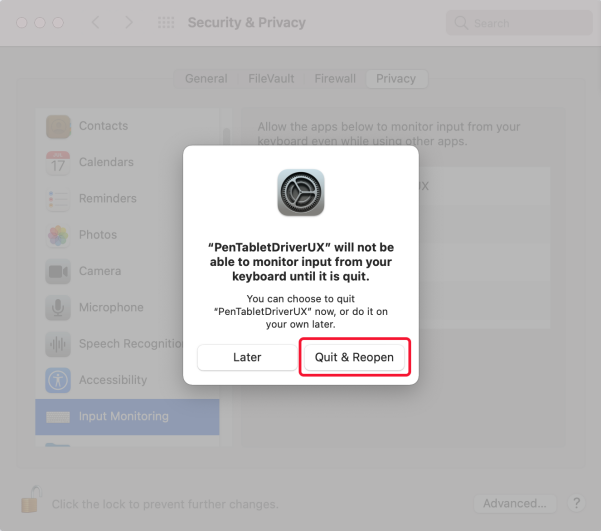602x531 pixels.
Task: Select the Camera privacy icon
Action: point(58,271)
